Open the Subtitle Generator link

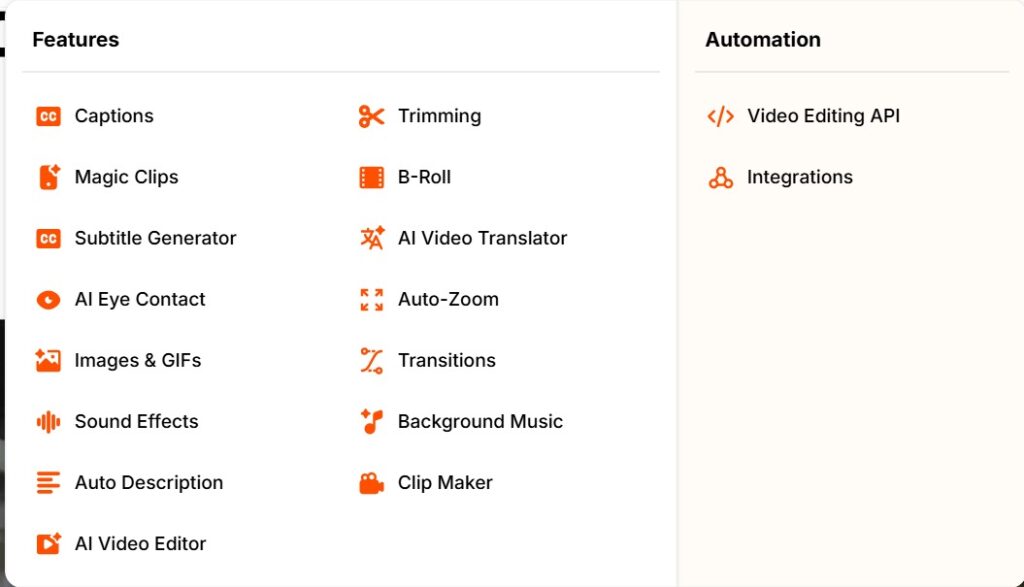point(155,238)
